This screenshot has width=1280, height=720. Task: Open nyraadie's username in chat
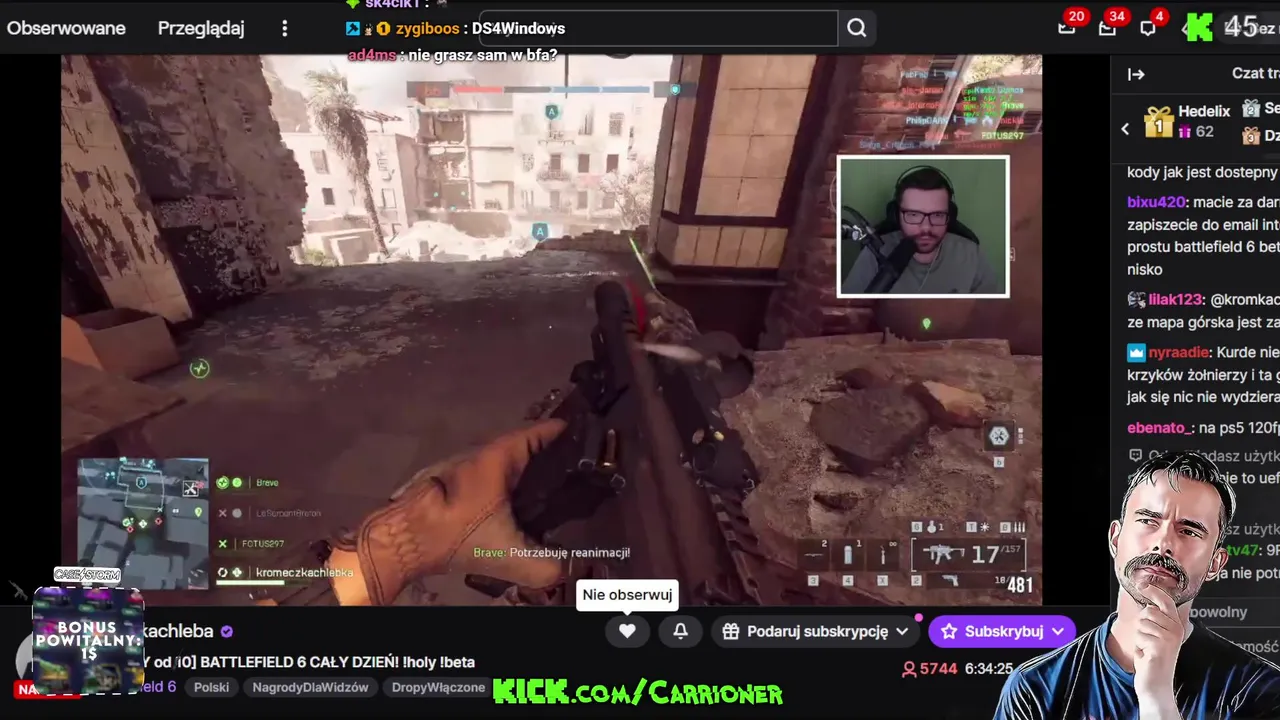coord(1179,352)
